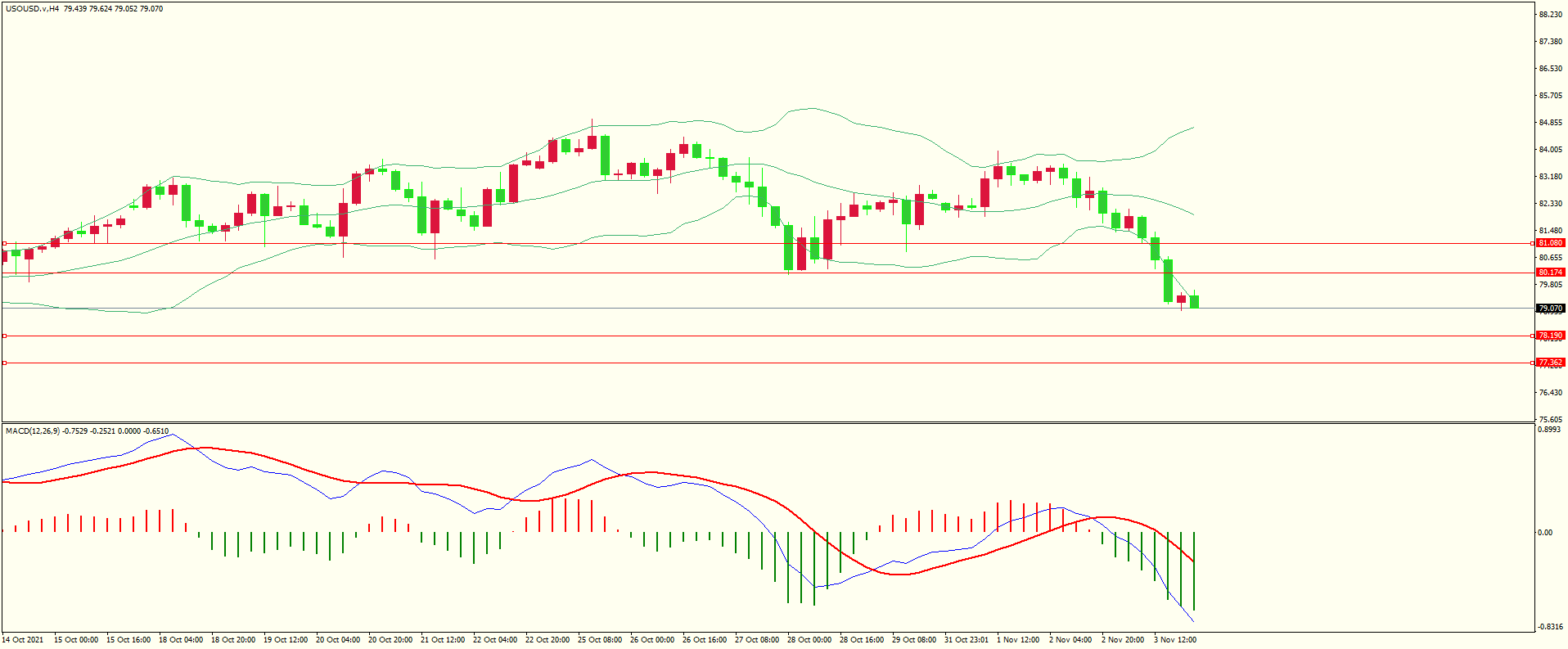
Task: Click the 88.230 price axis value
Action: point(1551,15)
